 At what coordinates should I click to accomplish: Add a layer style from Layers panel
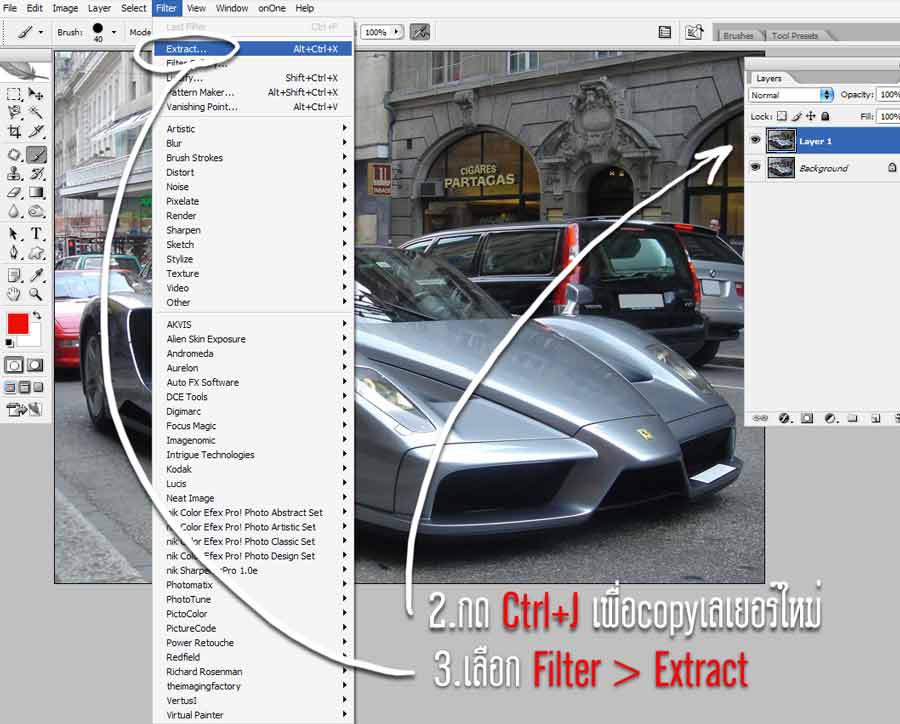click(x=784, y=418)
